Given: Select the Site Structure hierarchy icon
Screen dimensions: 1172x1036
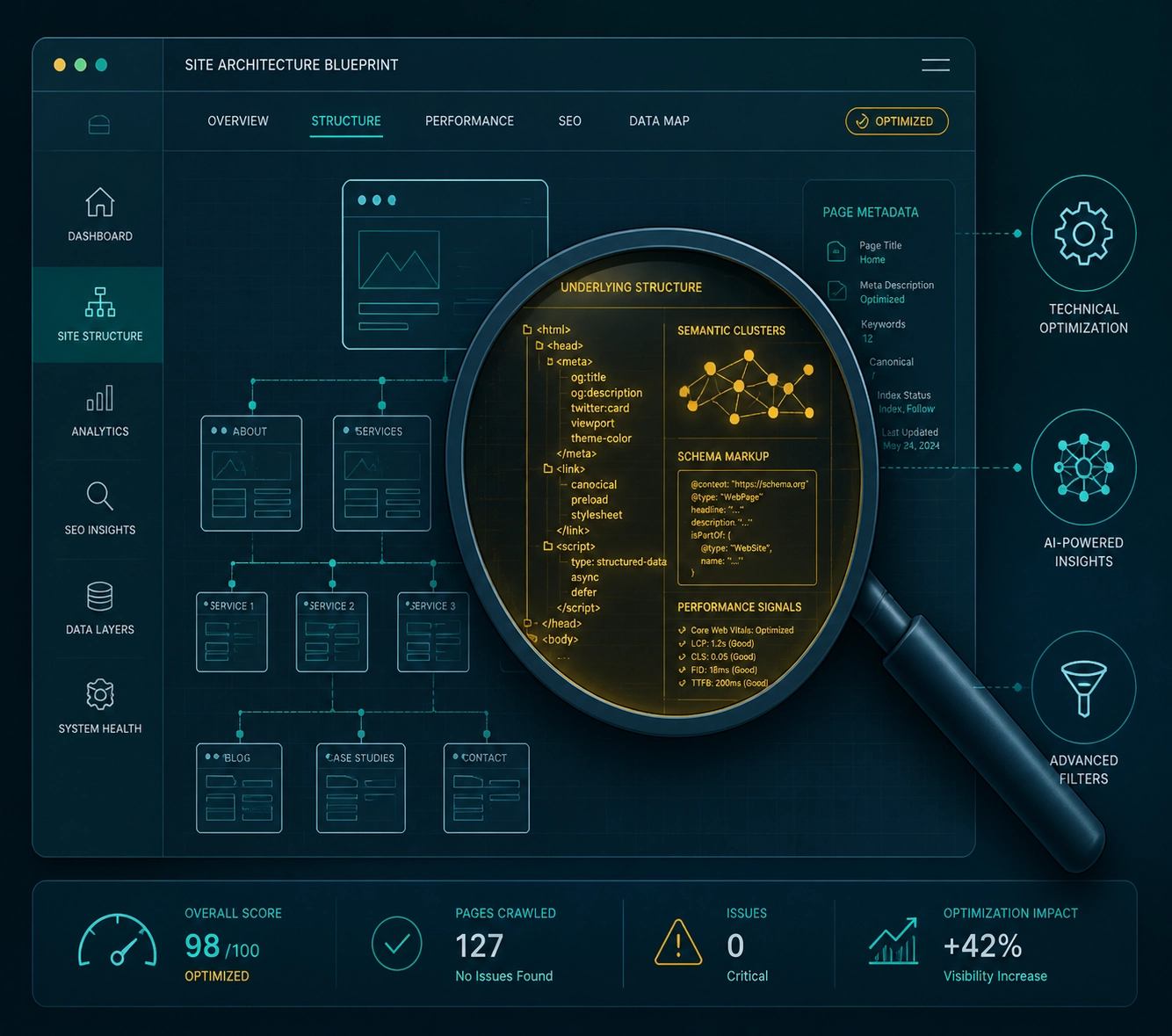Looking at the screenshot, I should pyautogui.click(x=100, y=301).
